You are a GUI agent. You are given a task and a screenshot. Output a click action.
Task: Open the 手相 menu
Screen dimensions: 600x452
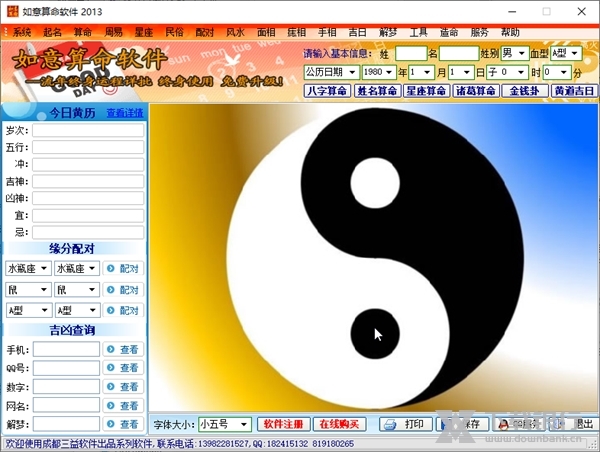(x=327, y=32)
